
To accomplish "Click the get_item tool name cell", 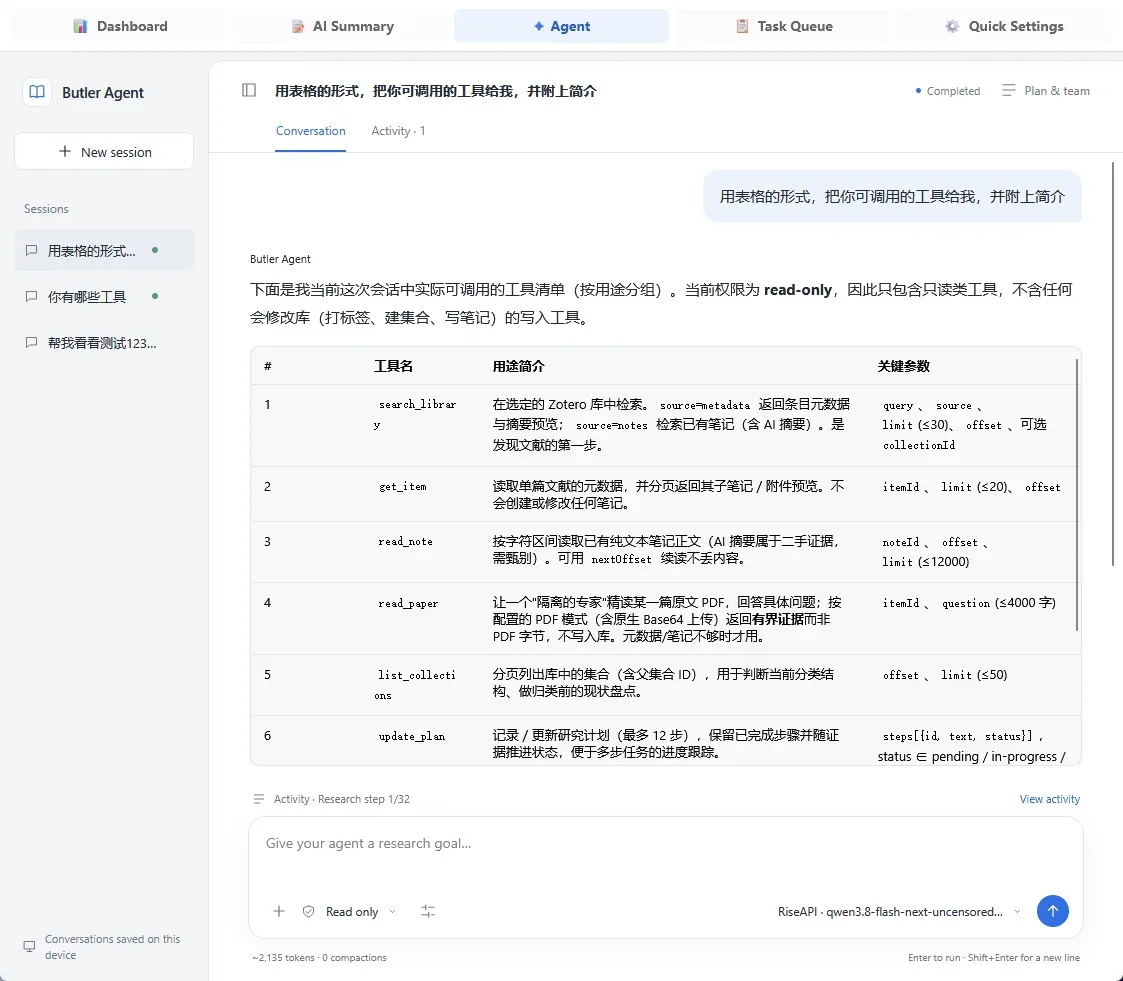I will point(403,487).
